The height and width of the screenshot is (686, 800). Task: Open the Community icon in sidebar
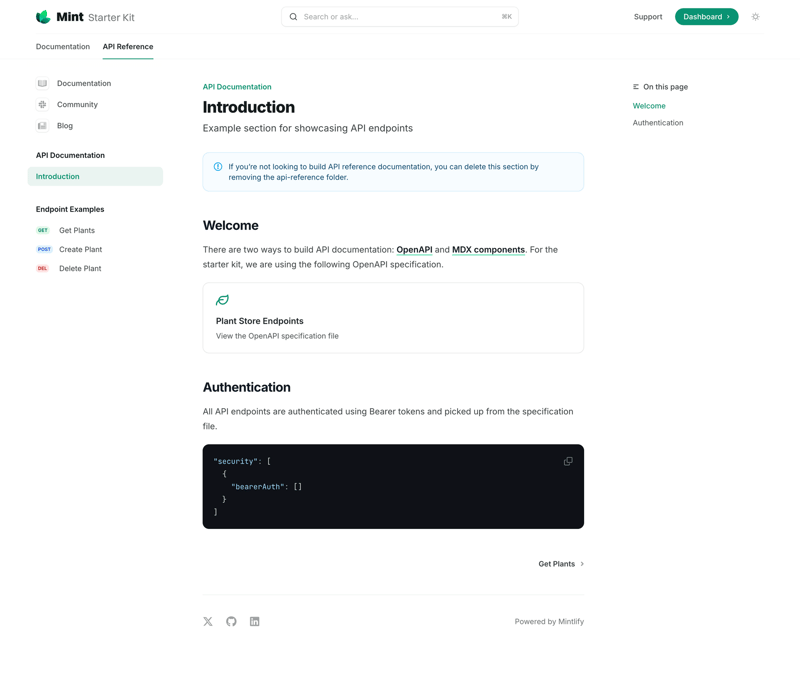click(x=41, y=104)
